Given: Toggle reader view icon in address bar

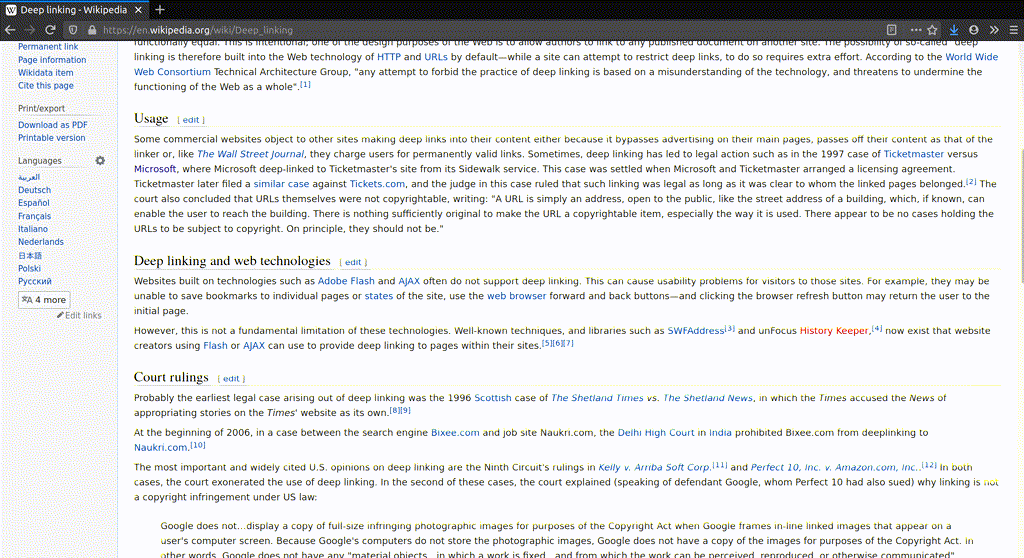Looking at the screenshot, I should click(x=891, y=30).
